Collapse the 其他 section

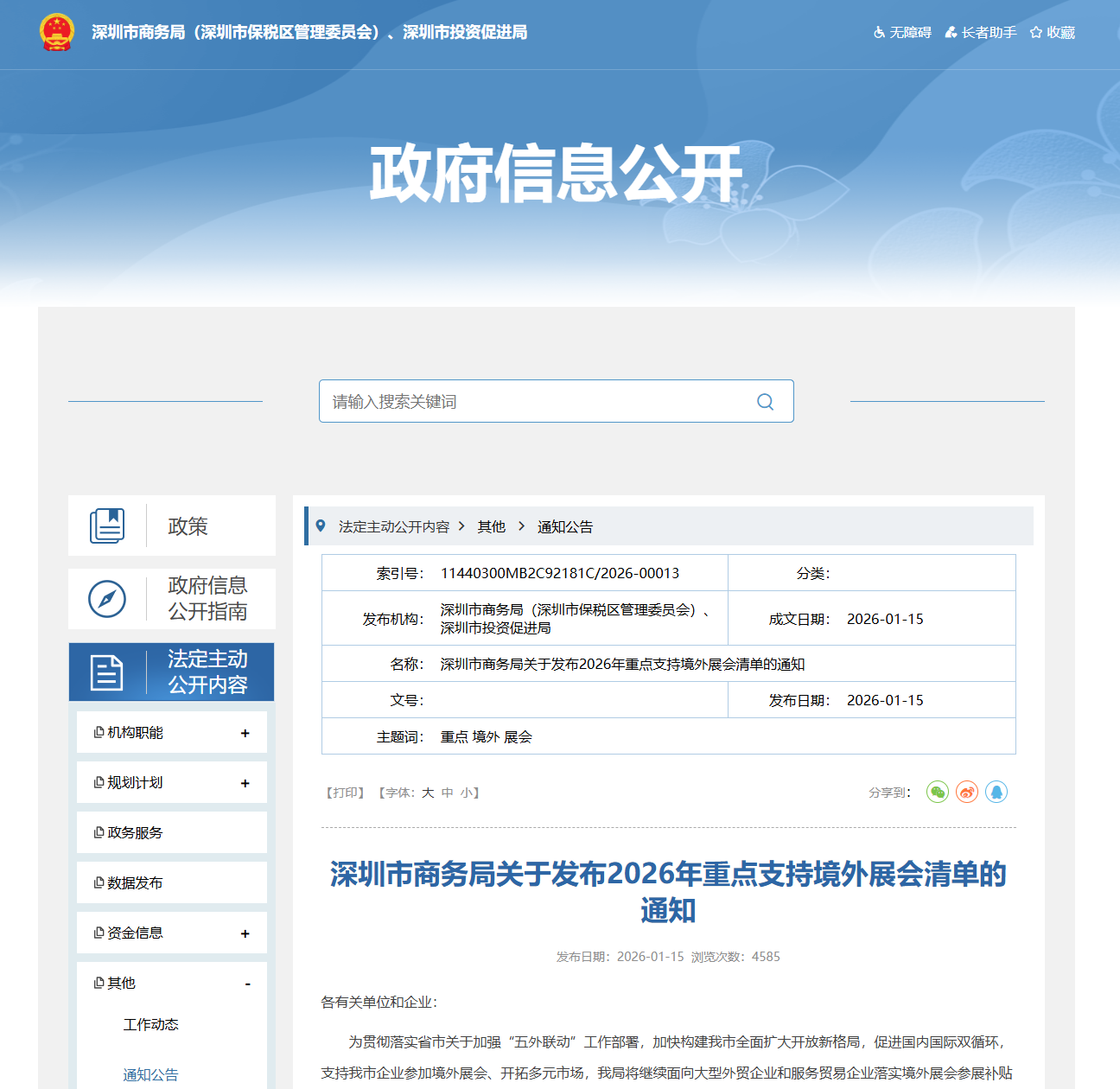247,984
